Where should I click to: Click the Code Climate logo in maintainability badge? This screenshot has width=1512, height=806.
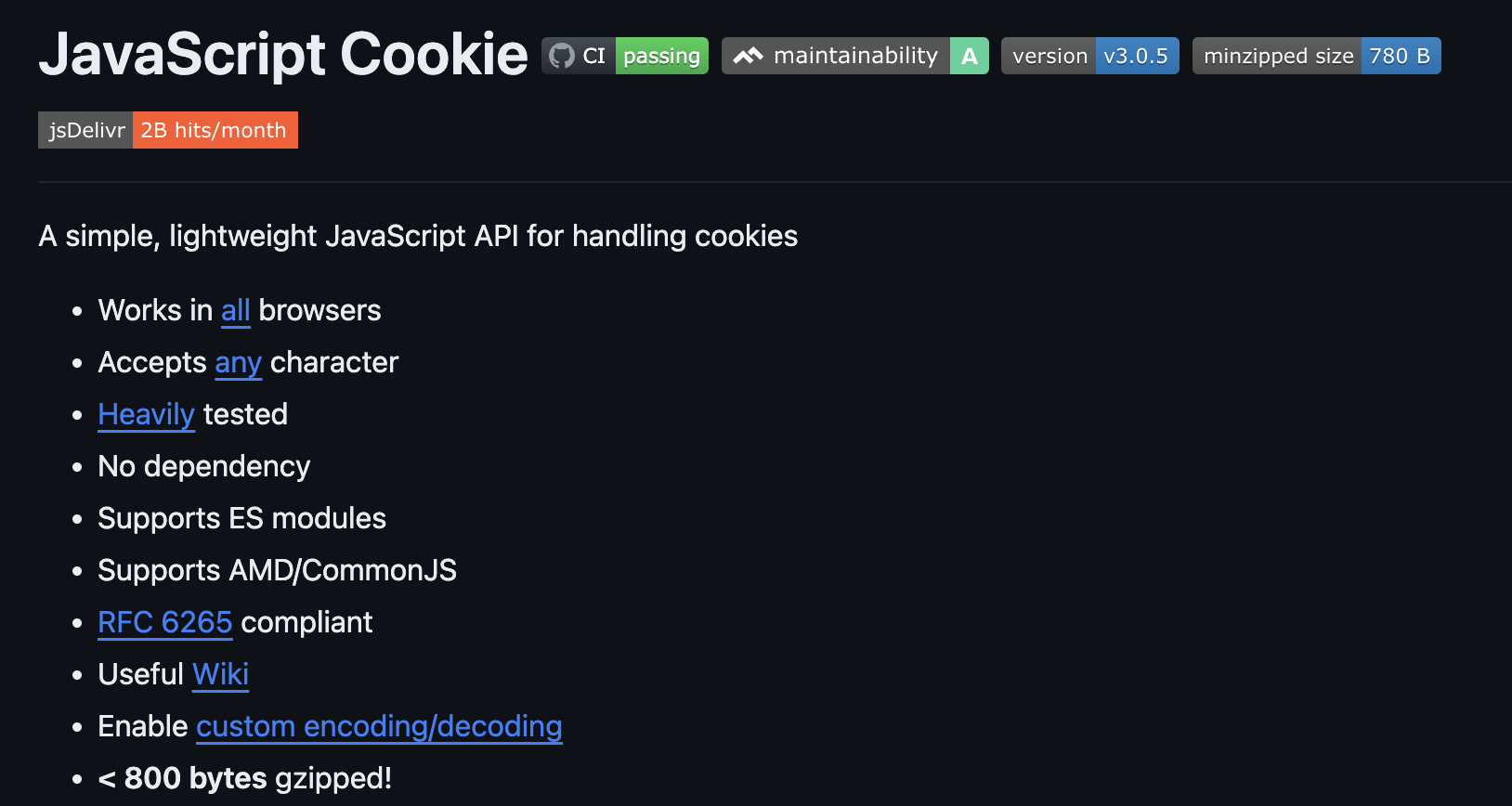coord(748,56)
